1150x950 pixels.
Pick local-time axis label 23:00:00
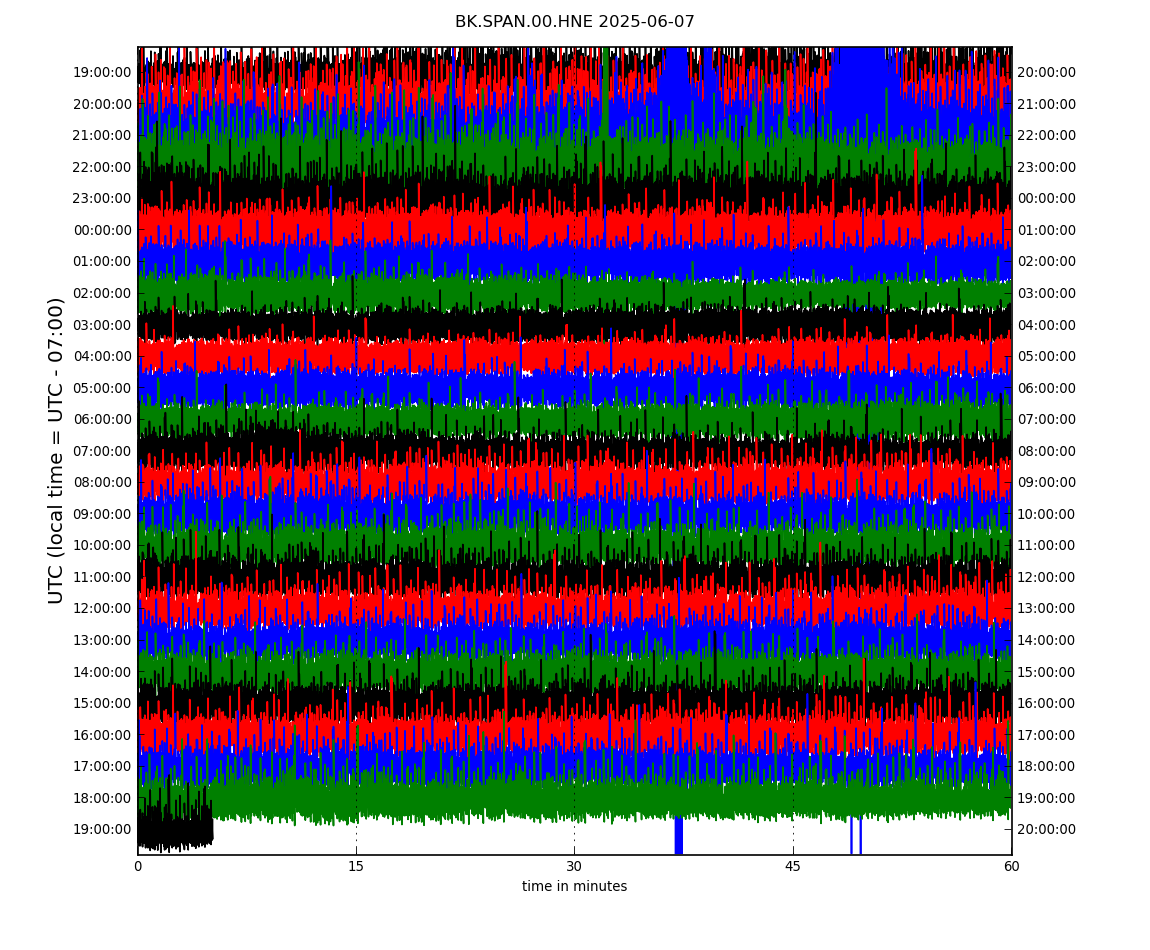tap(1047, 167)
